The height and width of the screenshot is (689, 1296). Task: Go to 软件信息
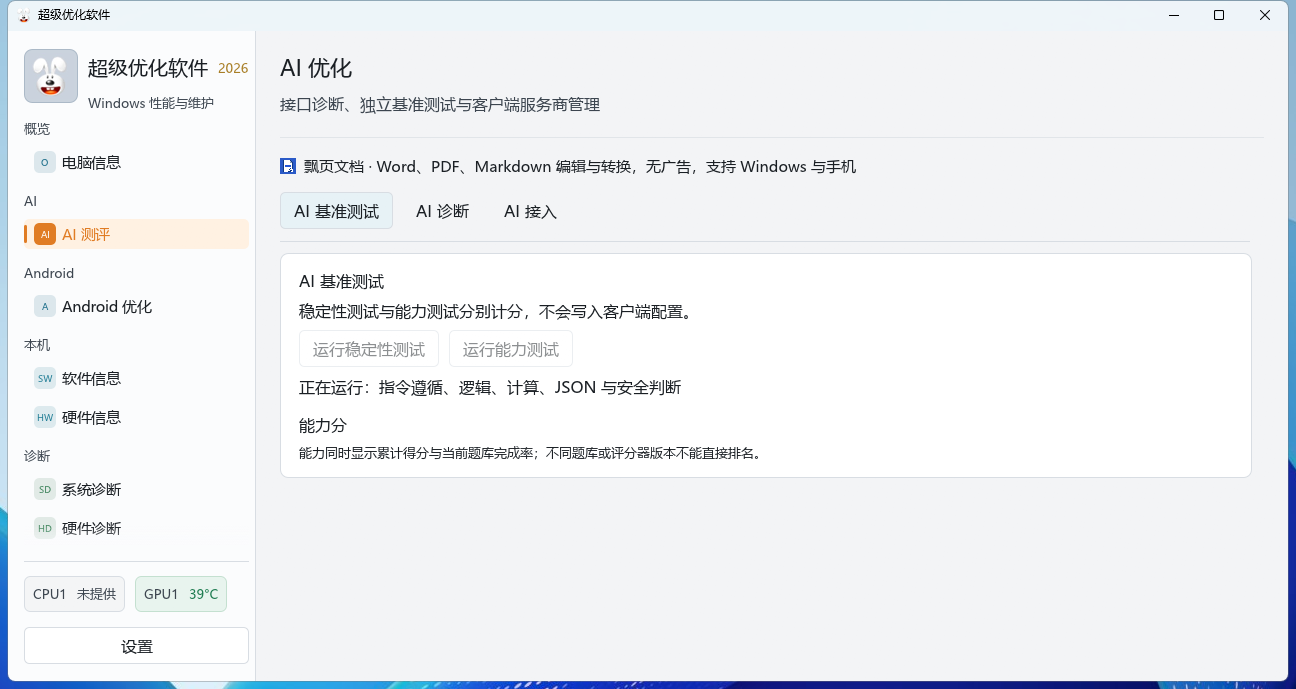click(136, 378)
